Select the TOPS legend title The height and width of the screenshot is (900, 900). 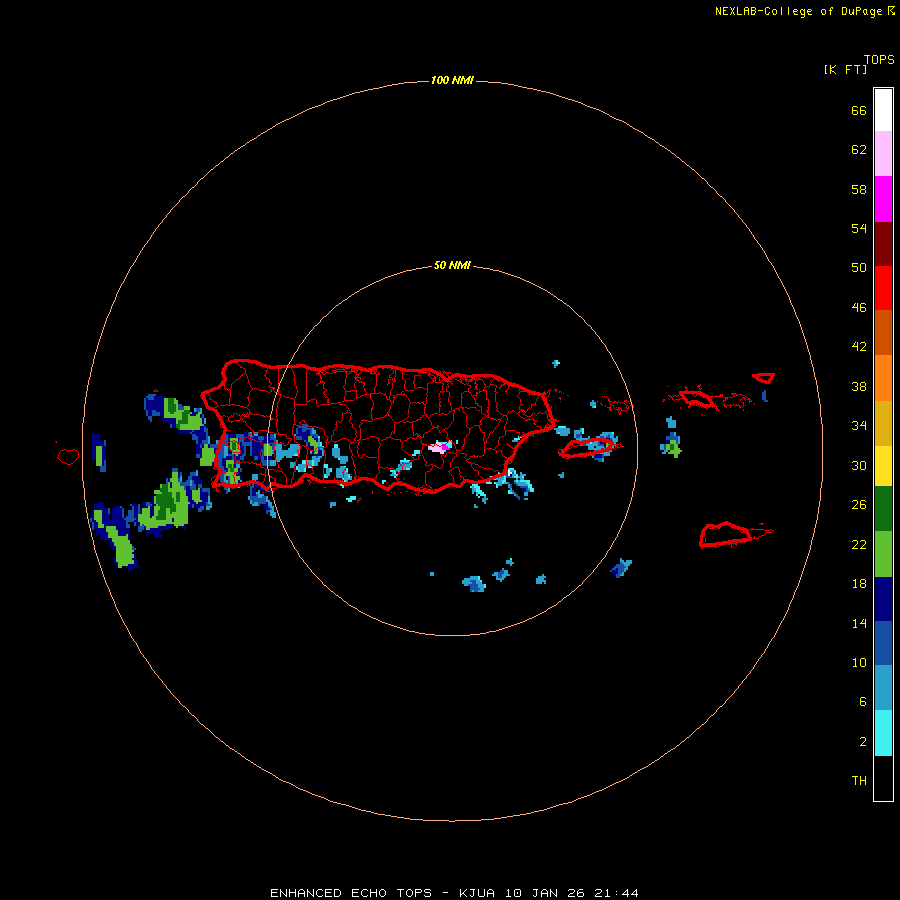click(x=879, y=59)
